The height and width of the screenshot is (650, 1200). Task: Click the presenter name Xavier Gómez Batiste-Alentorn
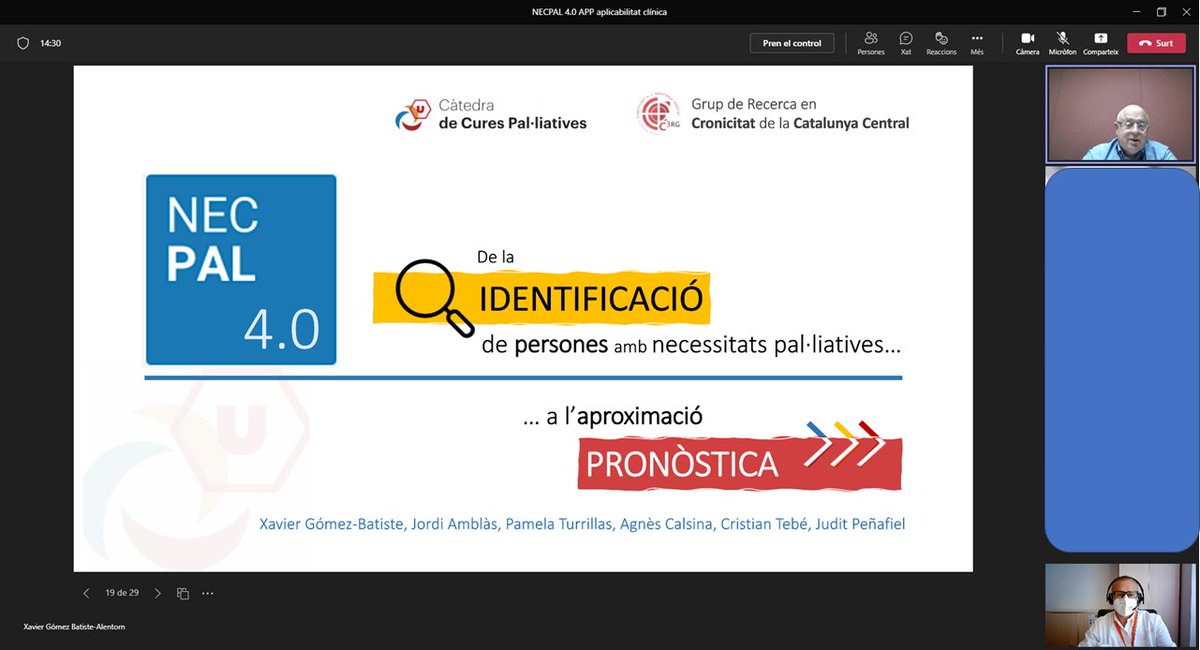click(x=74, y=627)
